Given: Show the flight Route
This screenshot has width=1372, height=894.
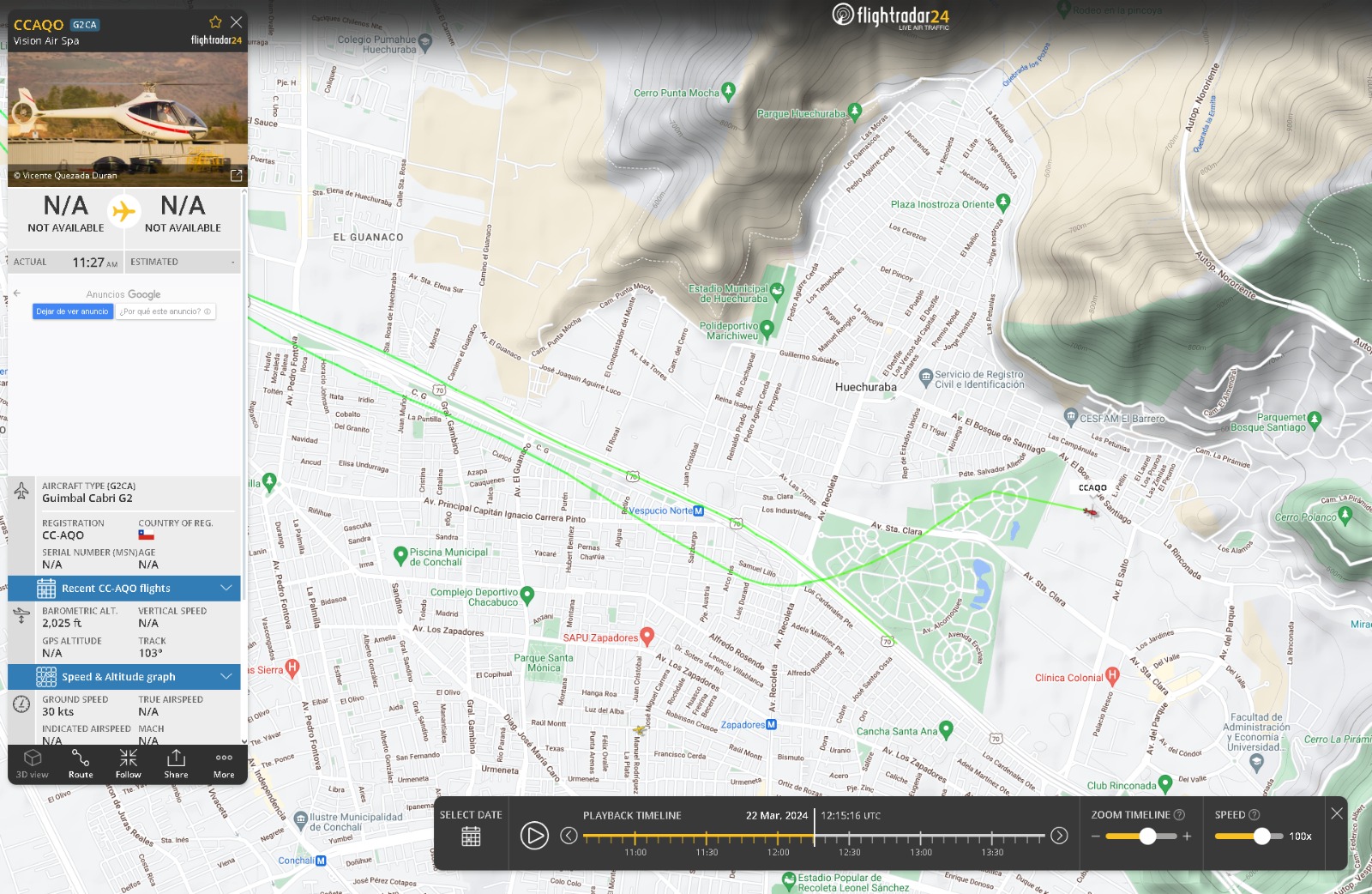Looking at the screenshot, I should point(81,764).
